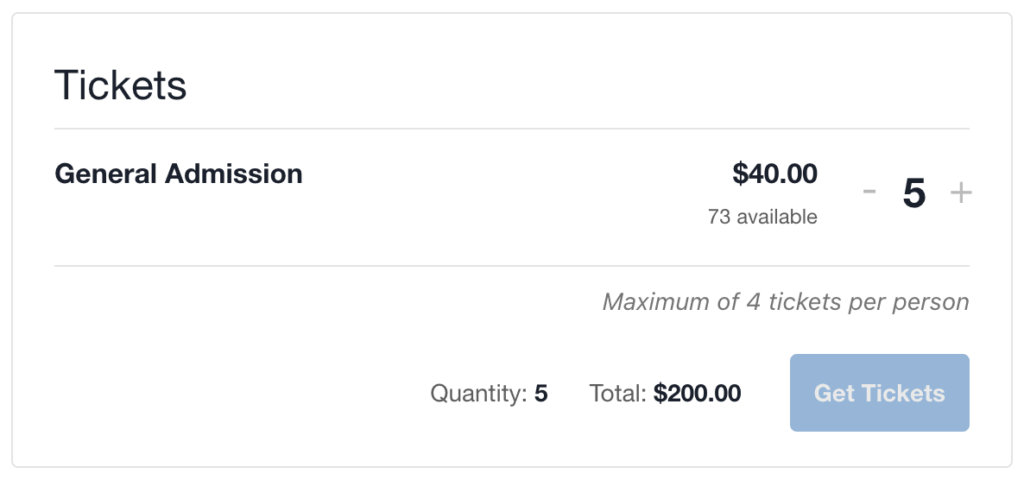This screenshot has height=480, width=1024.
Task: Click the word Maximum in limit note
Action: (657, 301)
